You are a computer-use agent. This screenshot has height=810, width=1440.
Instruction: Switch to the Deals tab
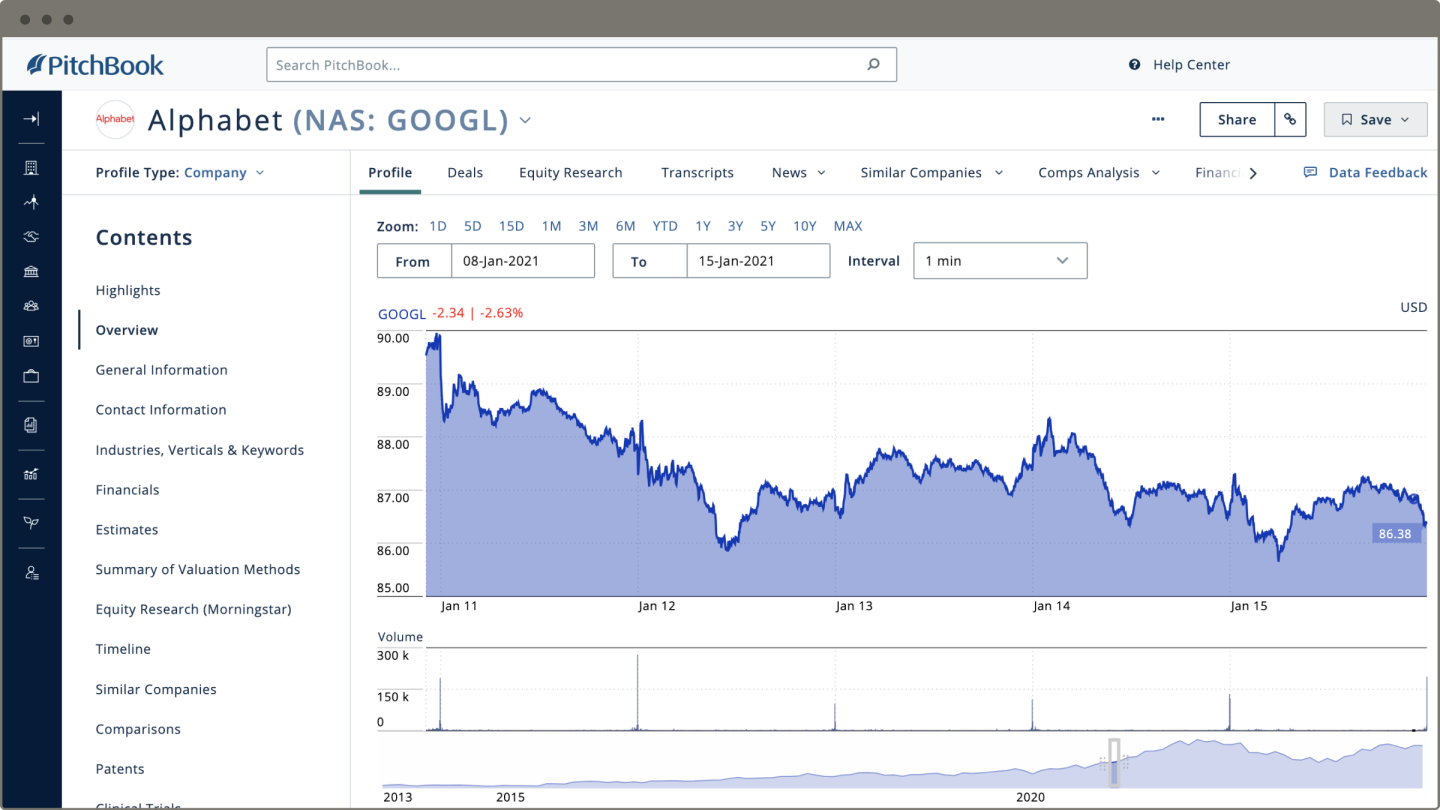pos(465,173)
